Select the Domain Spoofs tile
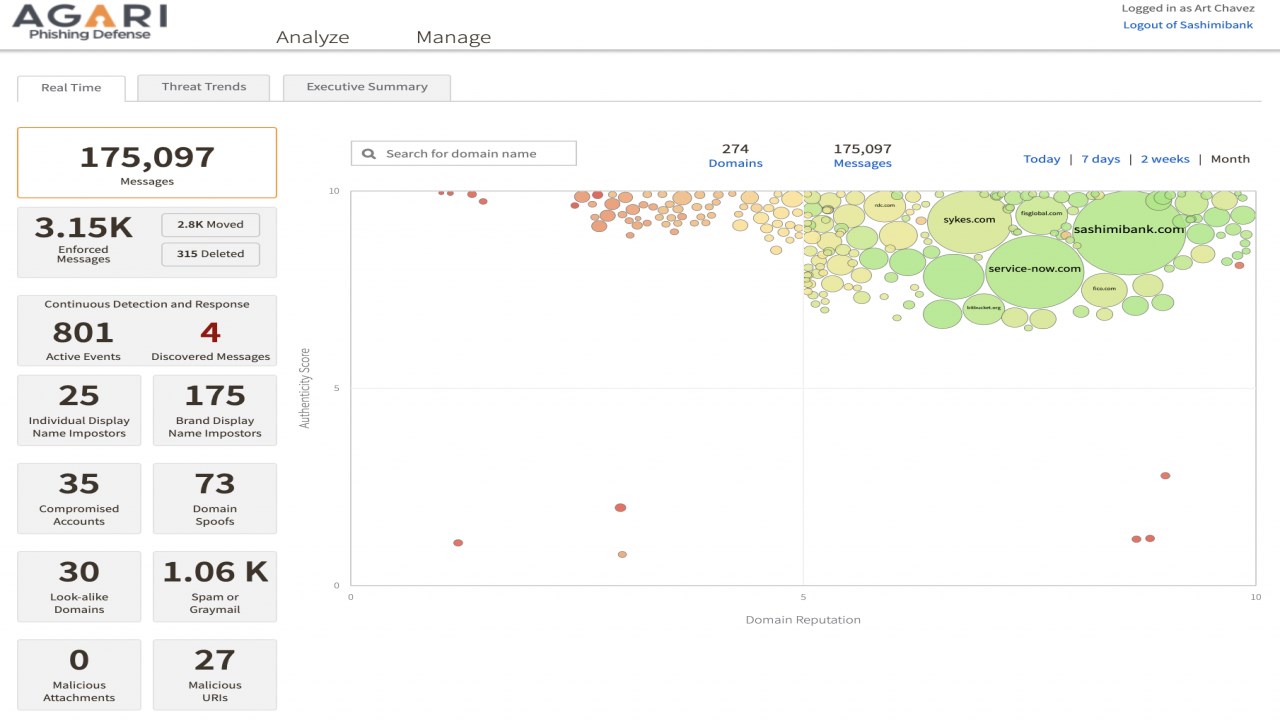The image size is (1280, 720). click(x=215, y=497)
